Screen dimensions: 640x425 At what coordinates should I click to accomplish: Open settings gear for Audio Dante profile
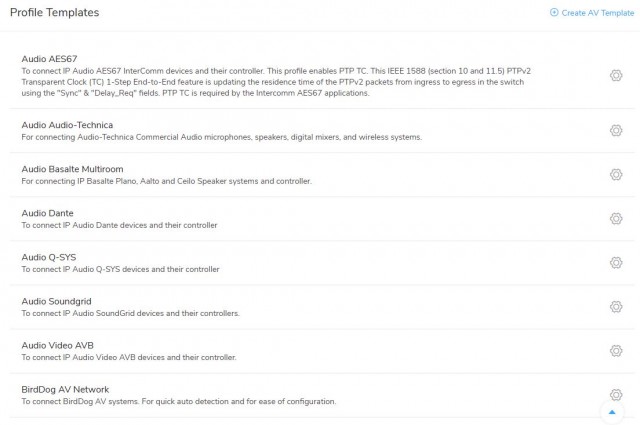point(616,219)
